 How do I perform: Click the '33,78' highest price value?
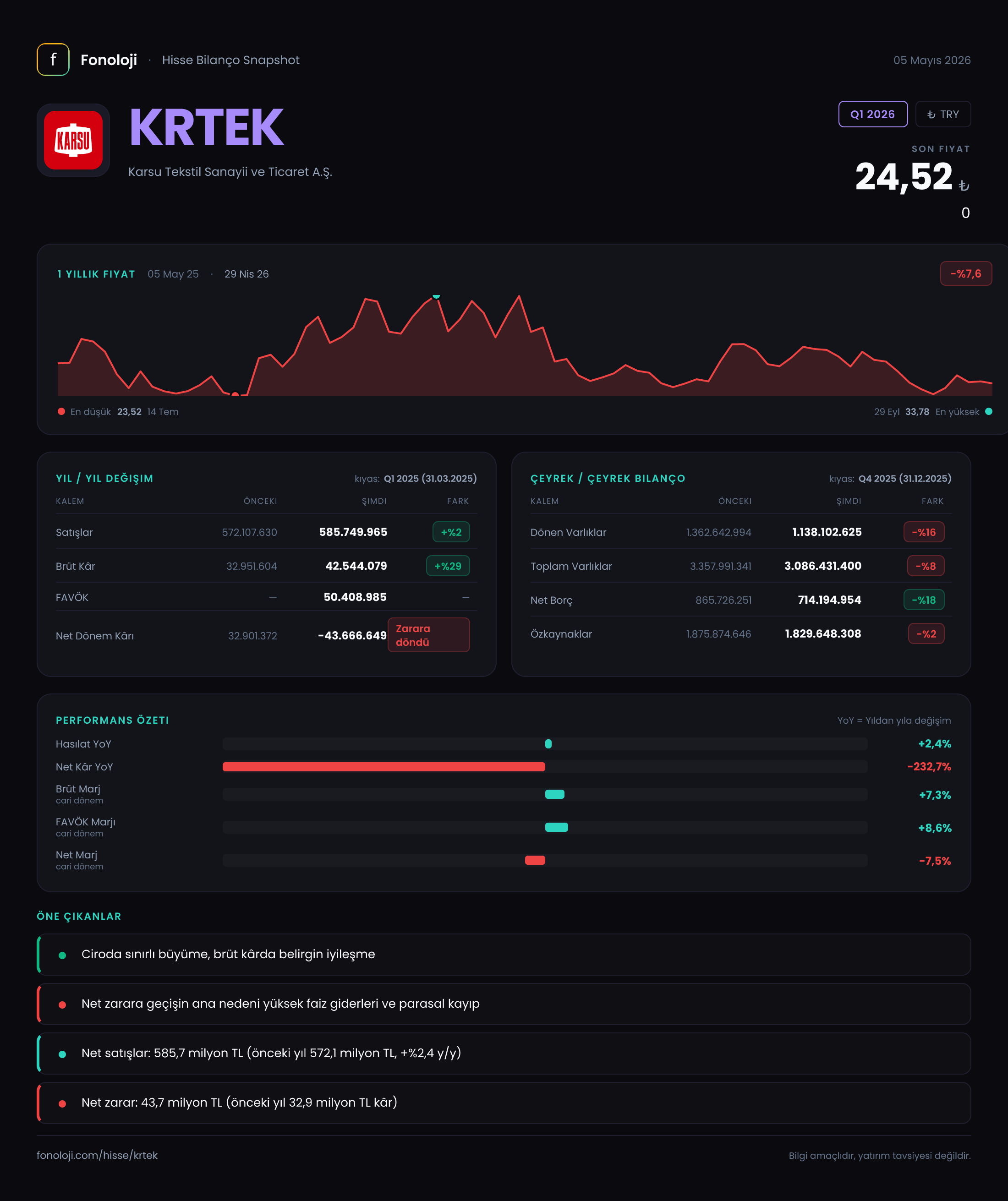click(x=917, y=412)
